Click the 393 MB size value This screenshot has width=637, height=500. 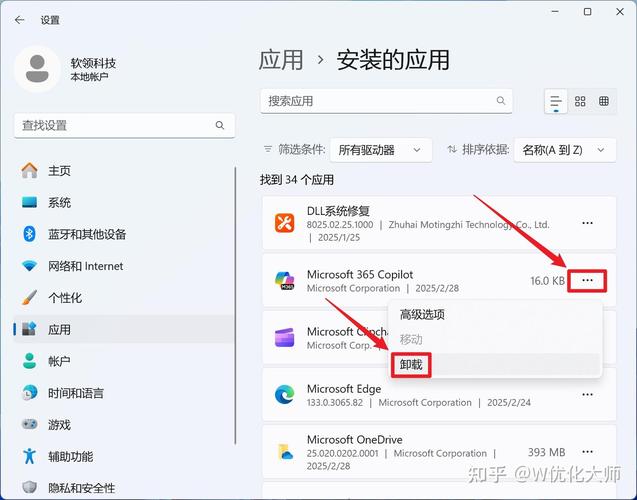[546, 452]
